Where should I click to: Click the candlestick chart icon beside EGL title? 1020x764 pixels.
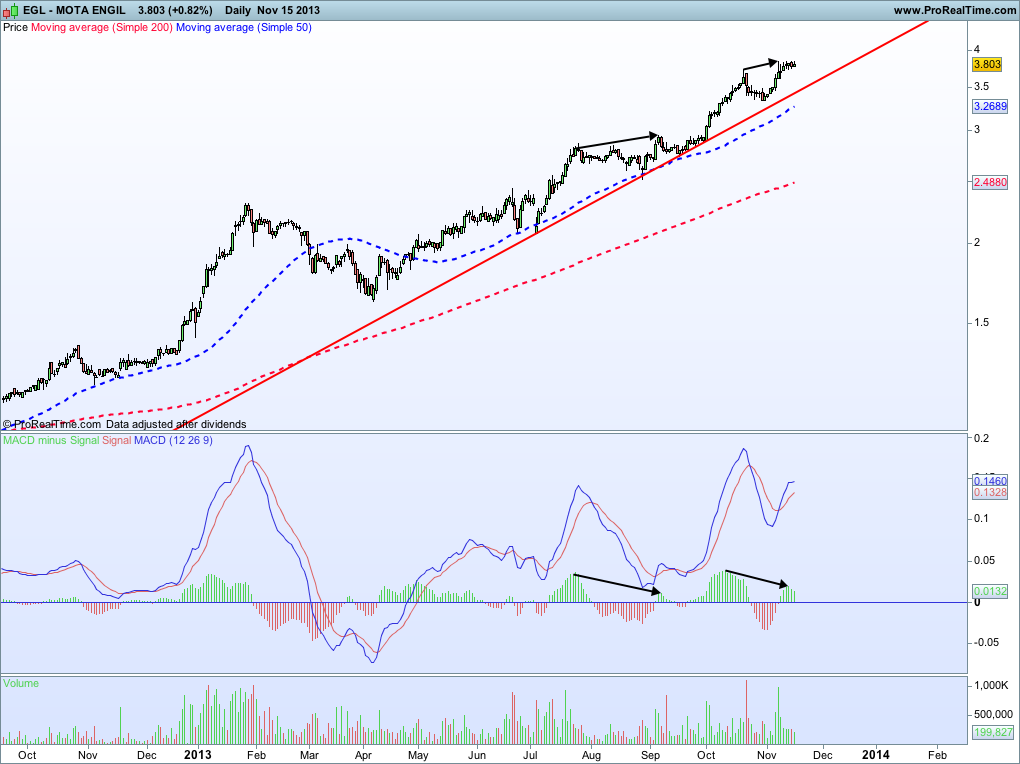coord(11,10)
